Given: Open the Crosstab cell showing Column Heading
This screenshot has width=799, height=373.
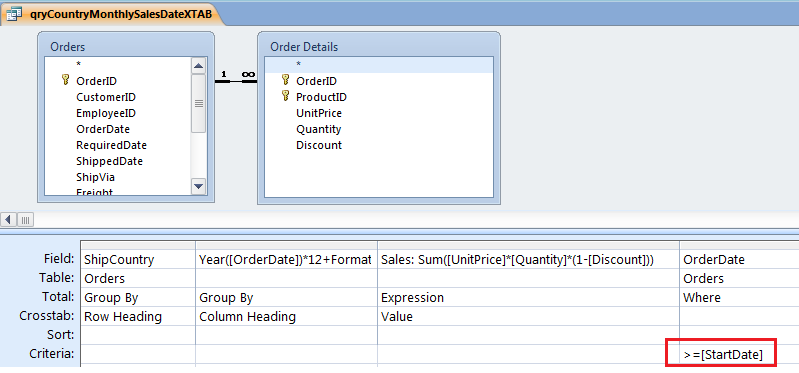Looking at the screenshot, I should [x=286, y=316].
